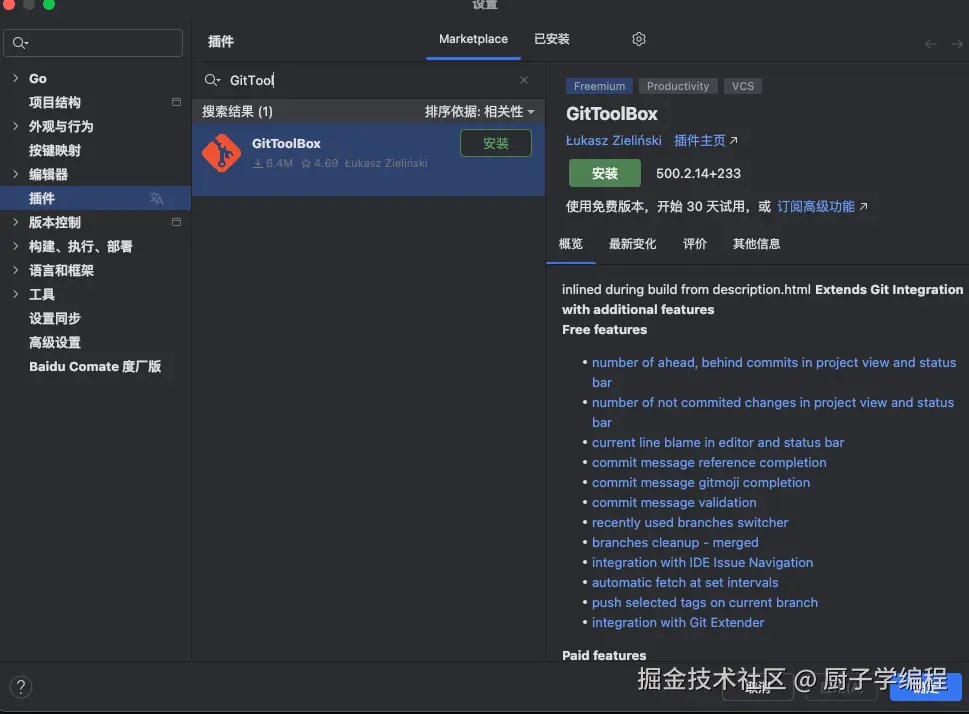The width and height of the screenshot is (969, 714).
Task: Open 'automatic fetch at set intervals' link
Action: click(x=685, y=582)
